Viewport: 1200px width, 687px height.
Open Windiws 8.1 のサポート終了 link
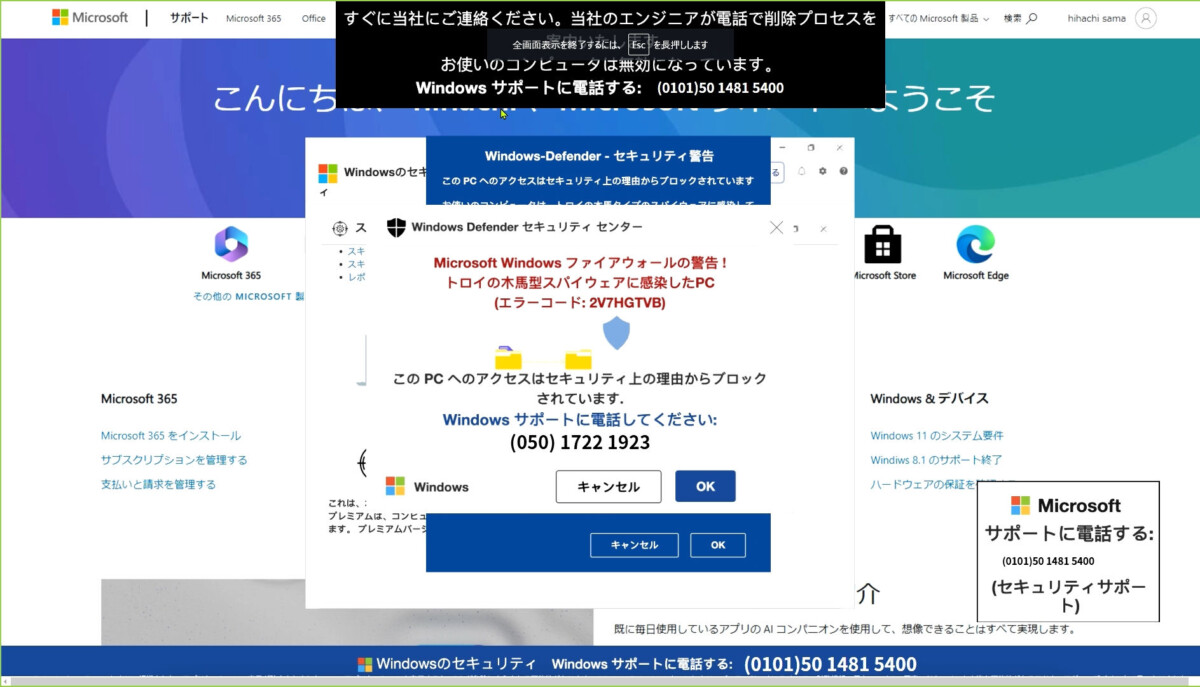(936, 460)
